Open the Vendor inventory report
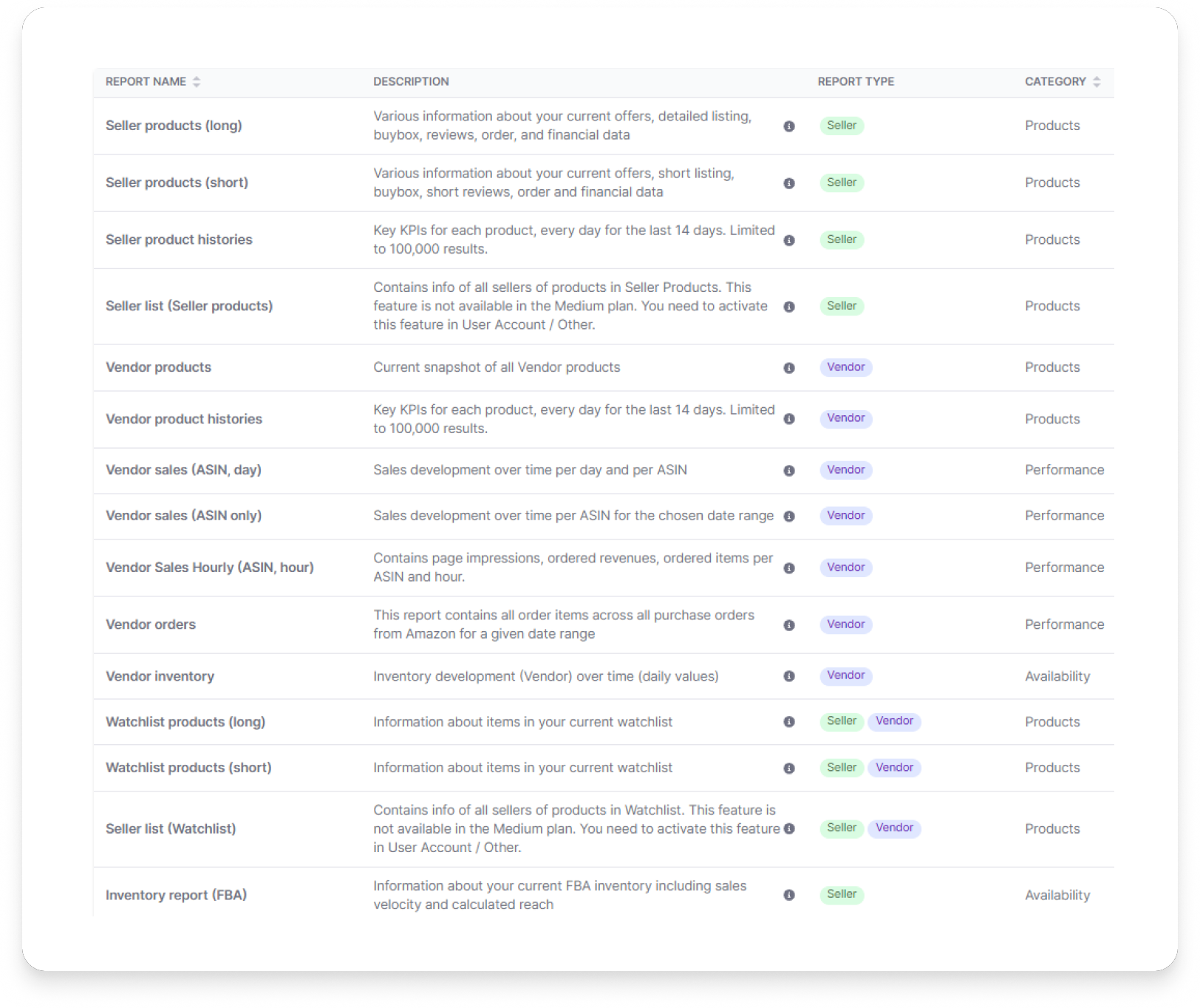 pos(160,676)
